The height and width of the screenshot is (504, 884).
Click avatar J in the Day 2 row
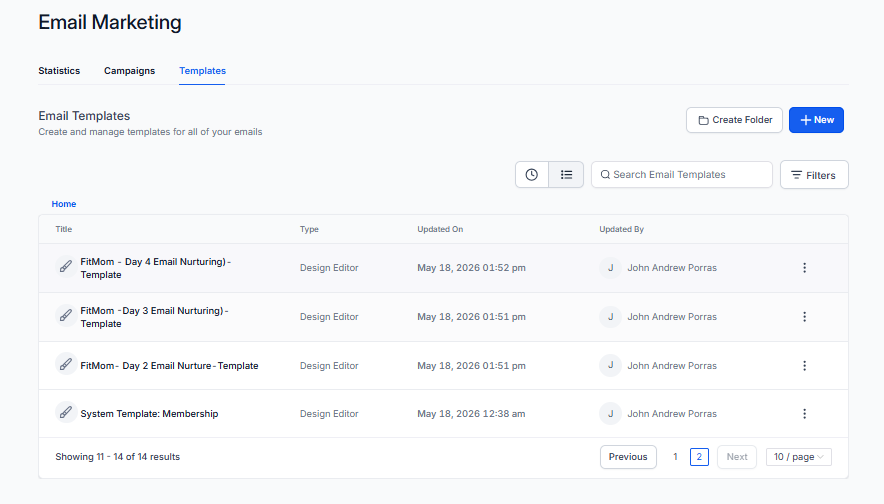[x=611, y=365]
